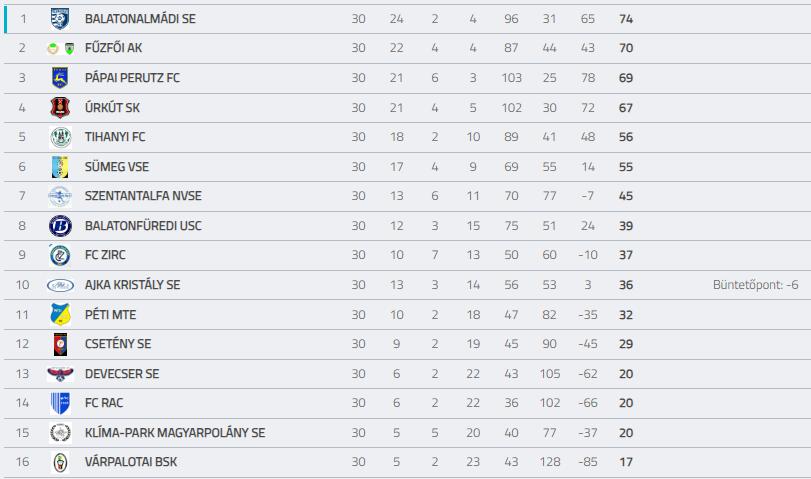Open the Csetény SE team link
This screenshot has width=811, height=479.
tap(118, 344)
